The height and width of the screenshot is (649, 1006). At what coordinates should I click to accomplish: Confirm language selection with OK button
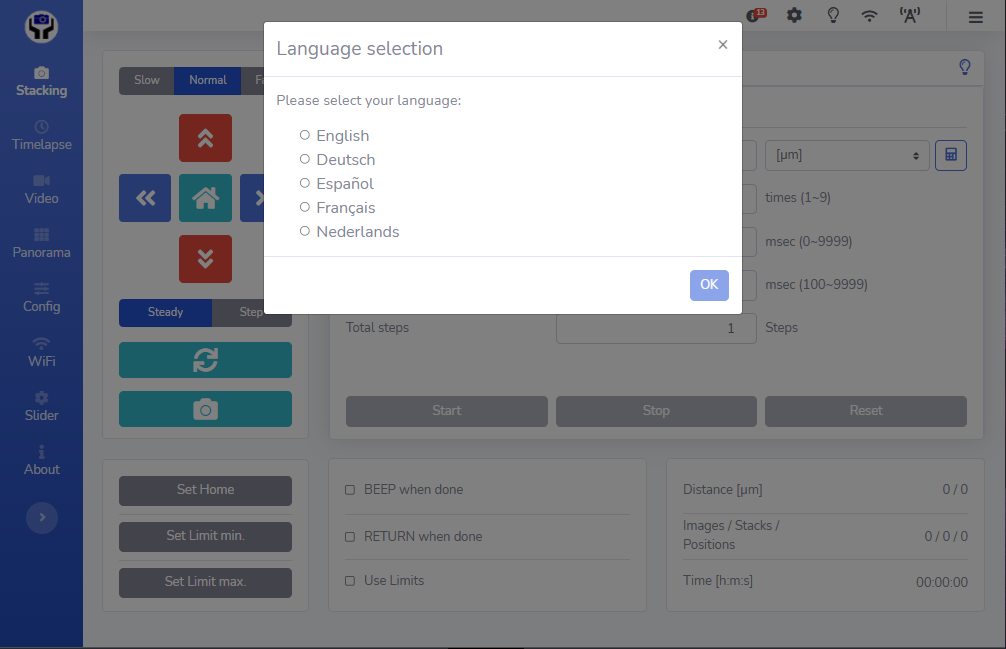[709, 285]
